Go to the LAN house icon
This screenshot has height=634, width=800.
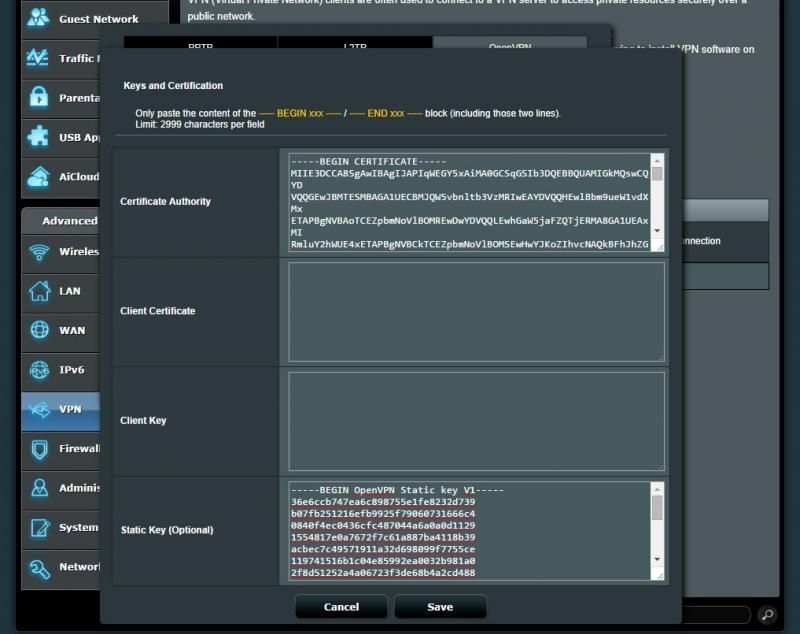[40, 291]
